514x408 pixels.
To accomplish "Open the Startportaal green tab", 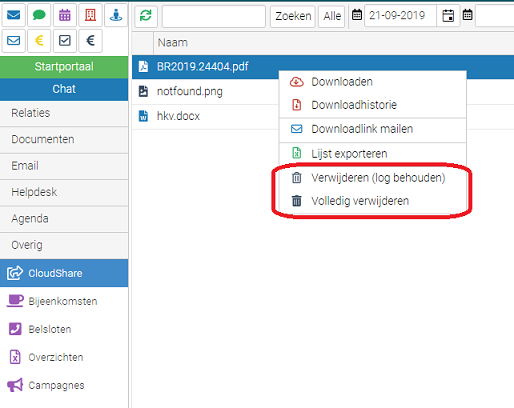I will coord(64,67).
